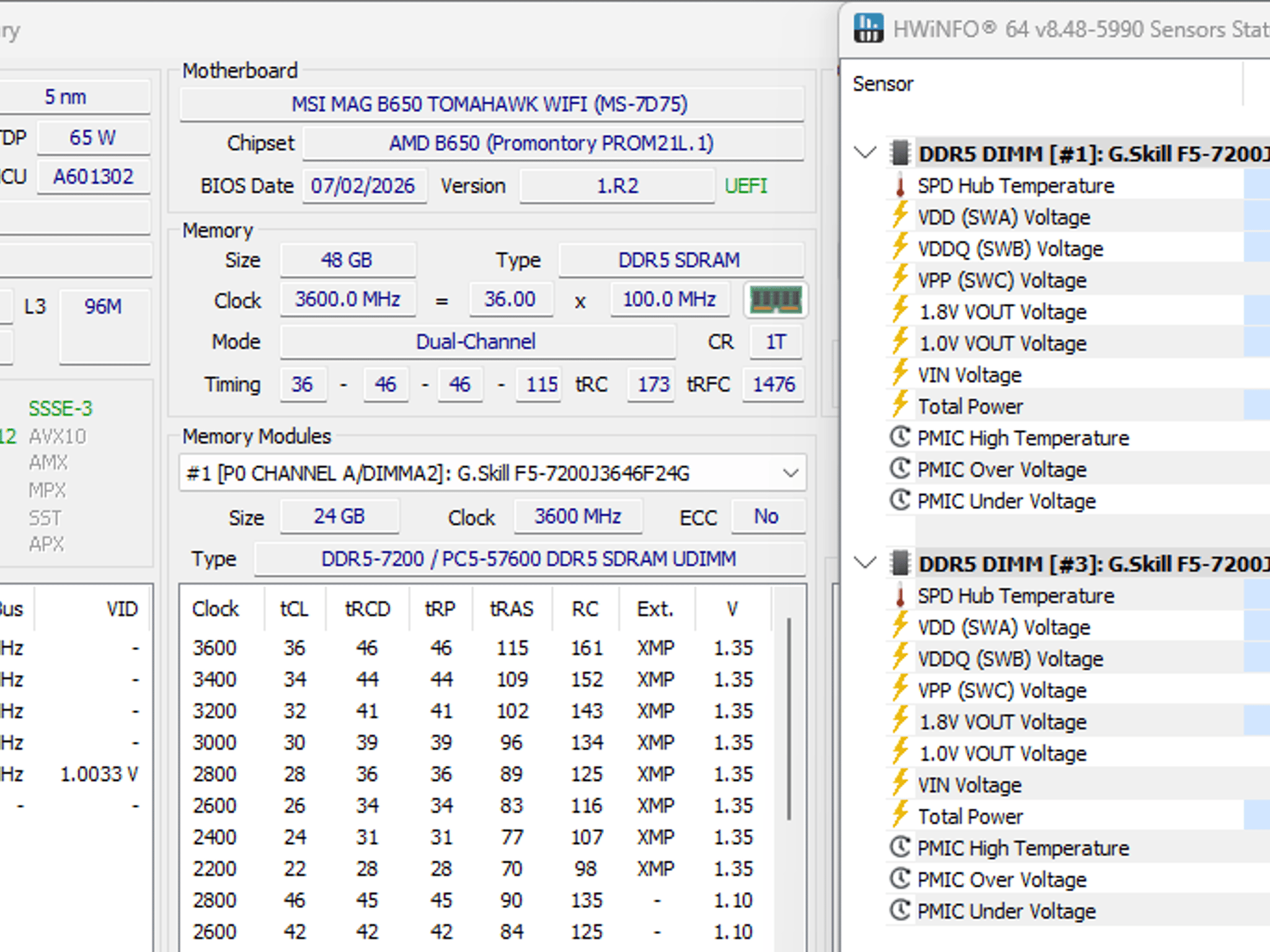
Task: Click lightning icon of DIMM #1 VDD (SWA) Voltage
Action: (x=900, y=216)
